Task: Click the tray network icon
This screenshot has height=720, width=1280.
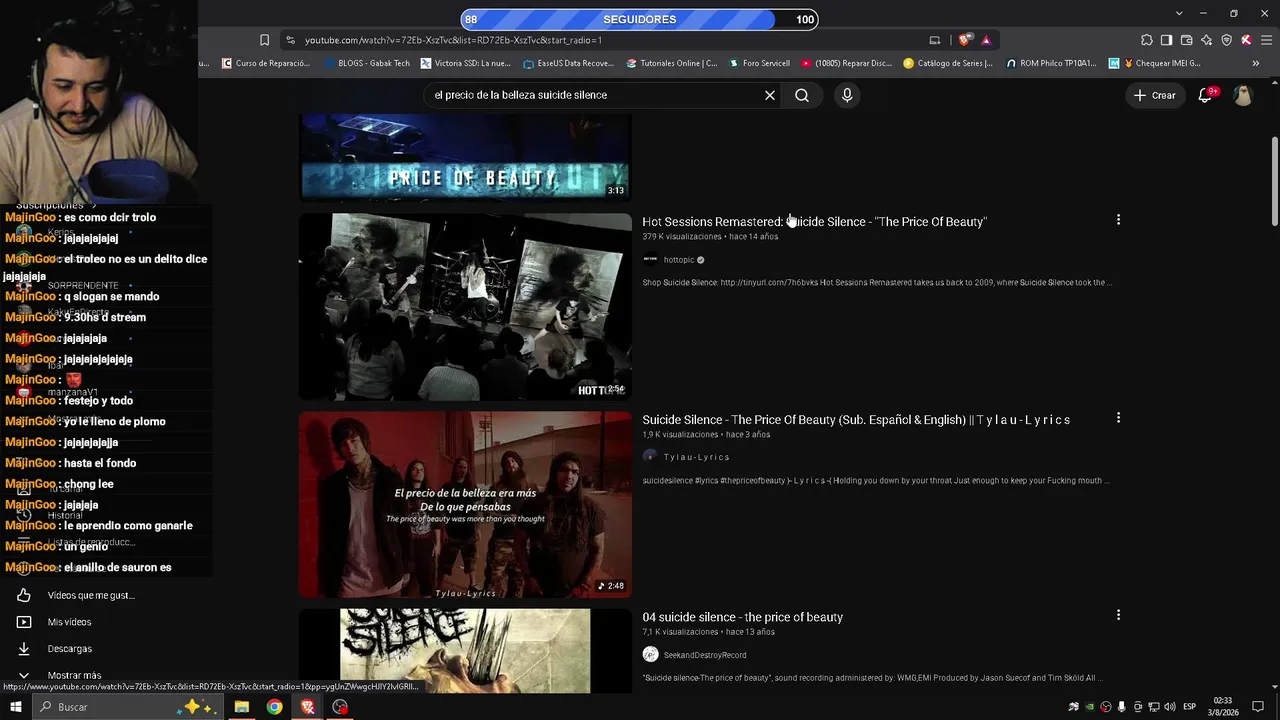Action: tap(1153, 707)
